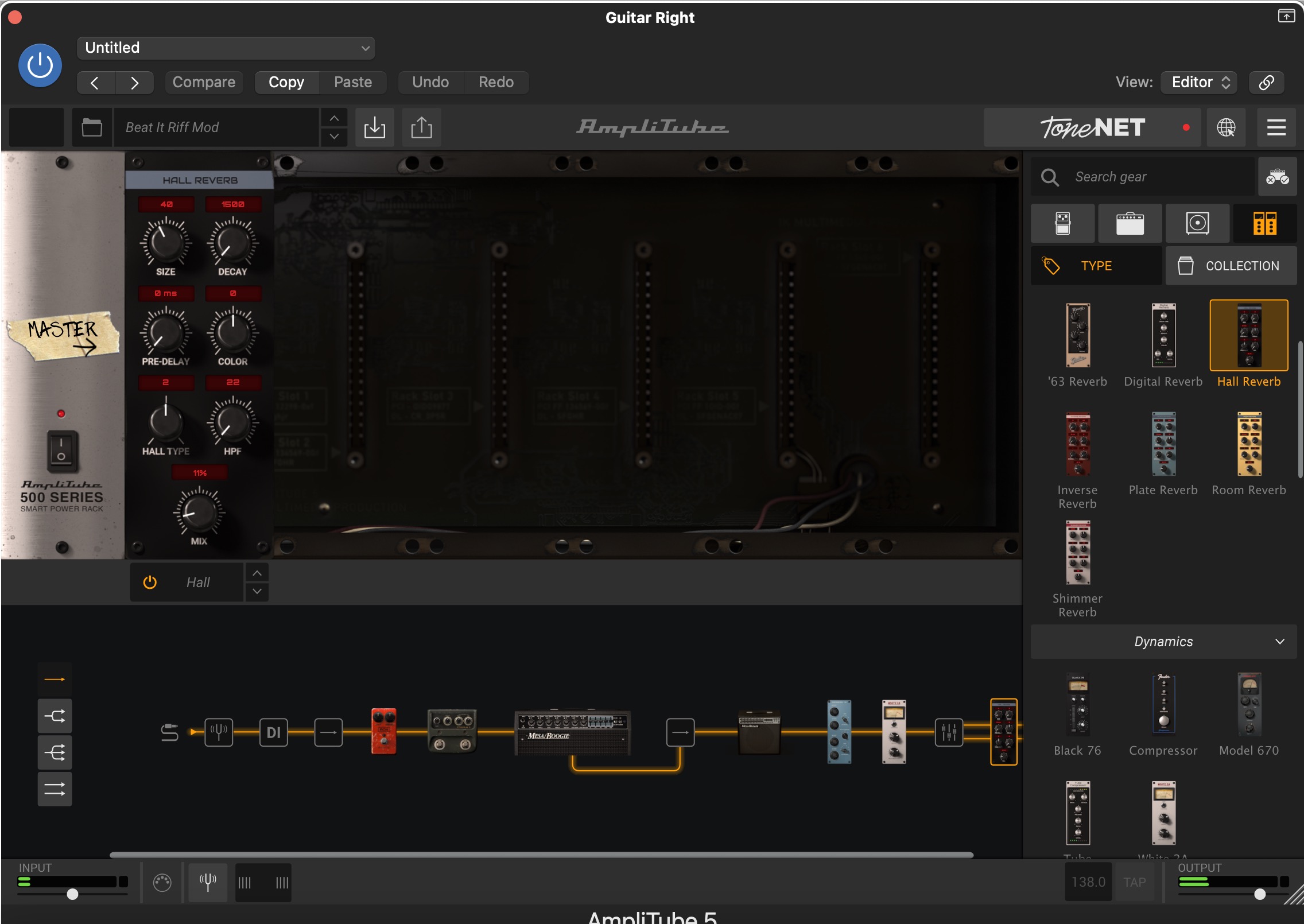Choose the three-way split chain routing
1304x924 pixels.
coord(55,752)
